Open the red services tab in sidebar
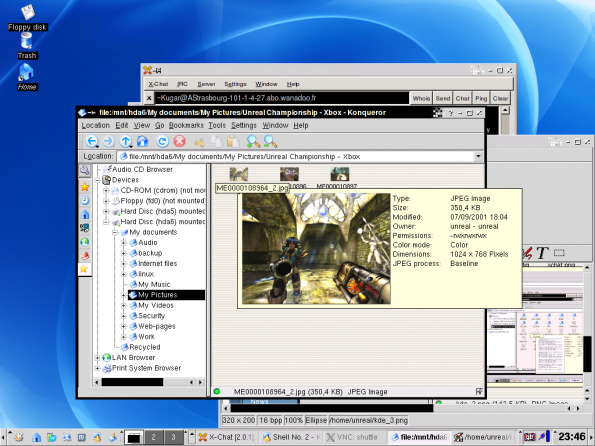Screen dimensions: 595x446 tap(85, 255)
